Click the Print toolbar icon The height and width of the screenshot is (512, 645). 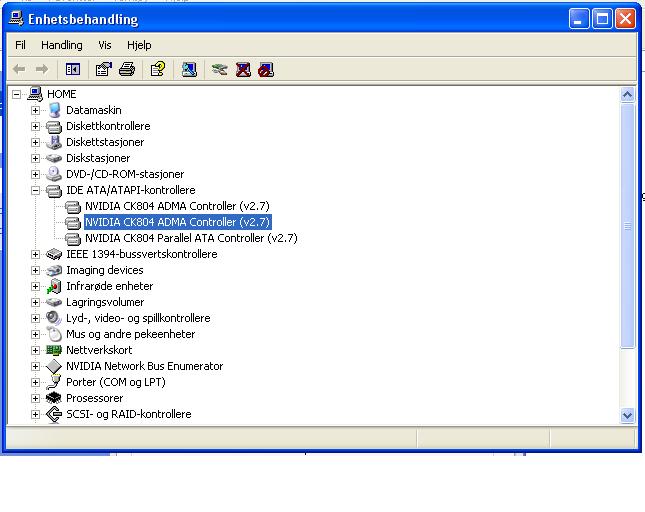[127, 70]
